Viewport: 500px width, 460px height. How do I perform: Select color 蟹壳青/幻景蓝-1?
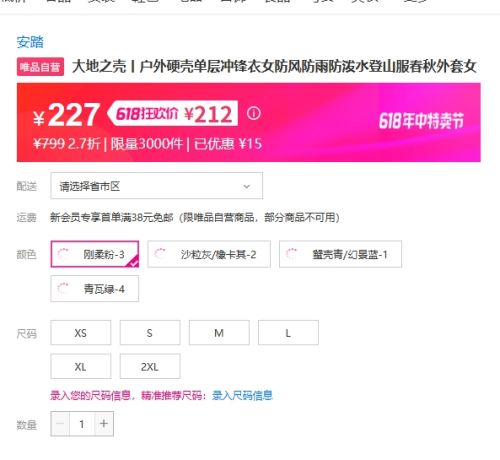pyautogui.click(x=340, y=254)
